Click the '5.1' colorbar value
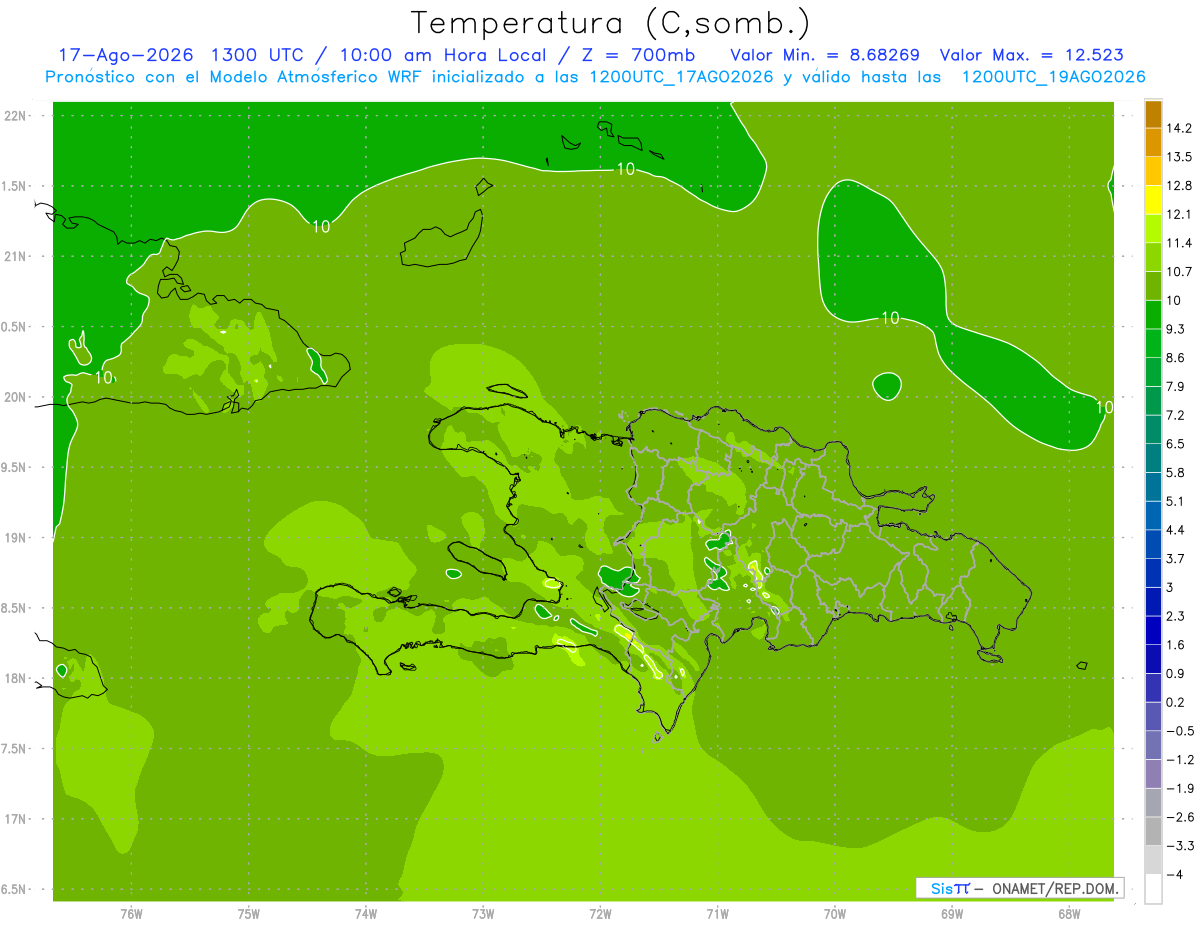 pyautogui.click(x=1176, y=501)
